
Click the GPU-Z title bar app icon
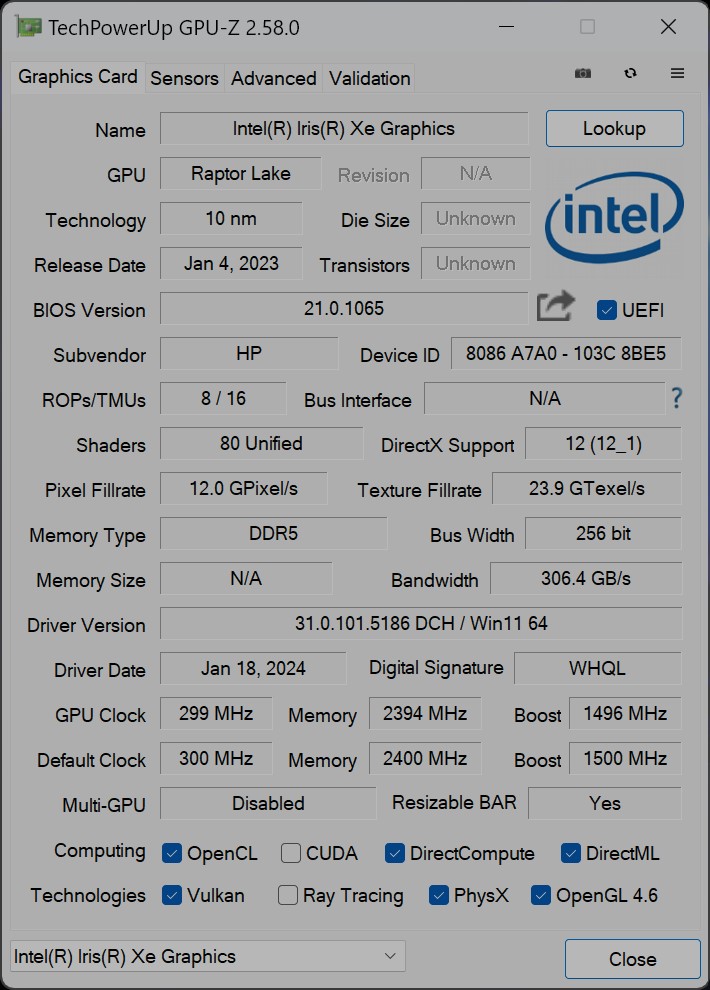pos(28,27)
